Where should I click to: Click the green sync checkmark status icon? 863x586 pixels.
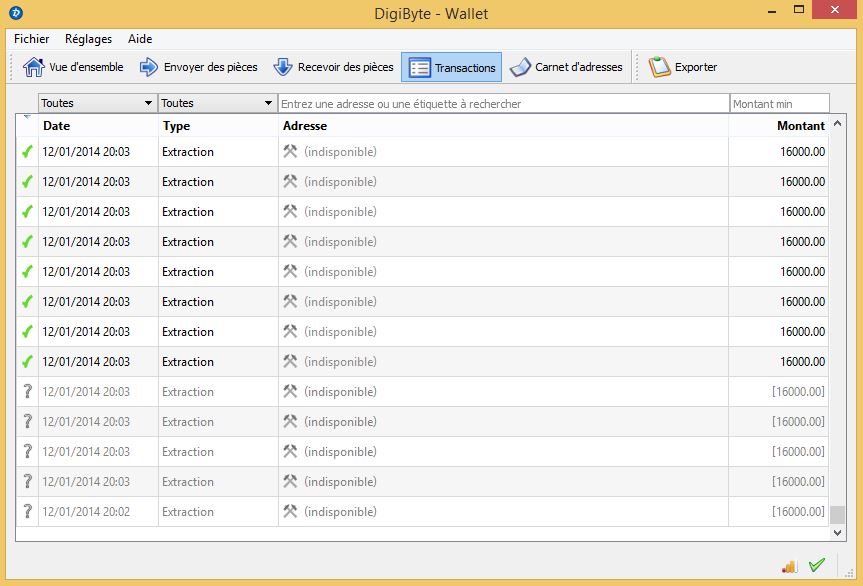point(817,565)
